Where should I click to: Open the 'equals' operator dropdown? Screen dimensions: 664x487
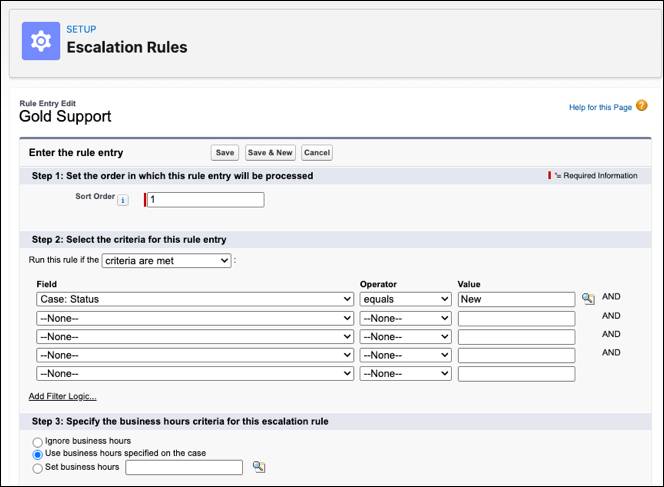click(x=406, y=299)
